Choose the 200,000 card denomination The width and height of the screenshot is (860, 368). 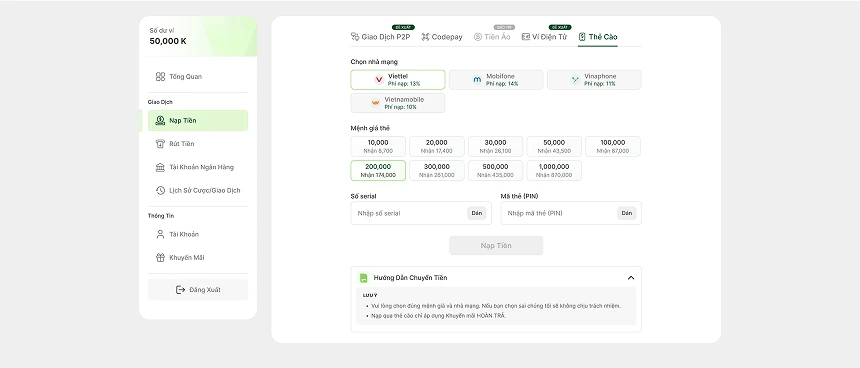point(378,171)
